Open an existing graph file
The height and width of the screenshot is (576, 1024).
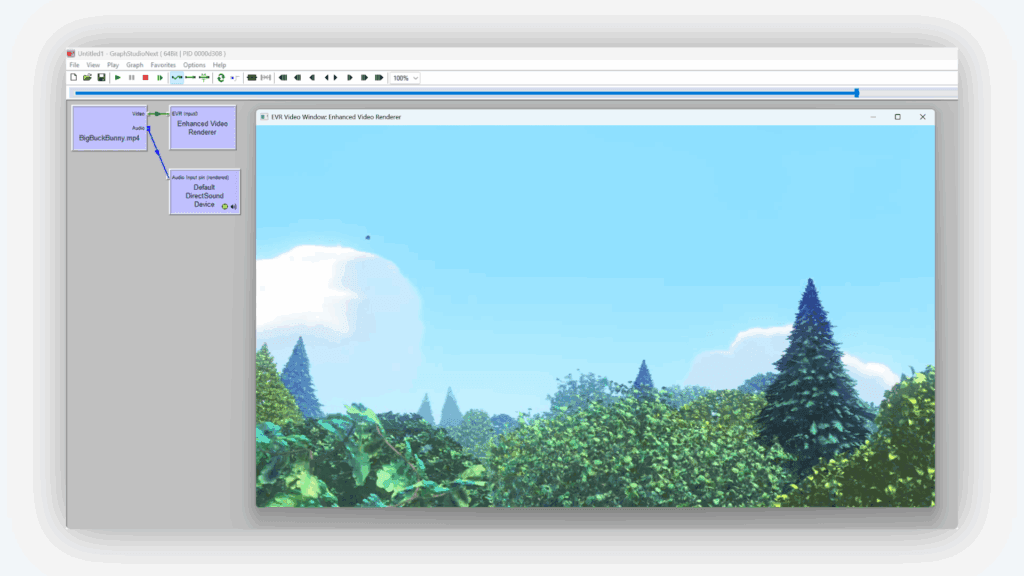pos(86,76)
